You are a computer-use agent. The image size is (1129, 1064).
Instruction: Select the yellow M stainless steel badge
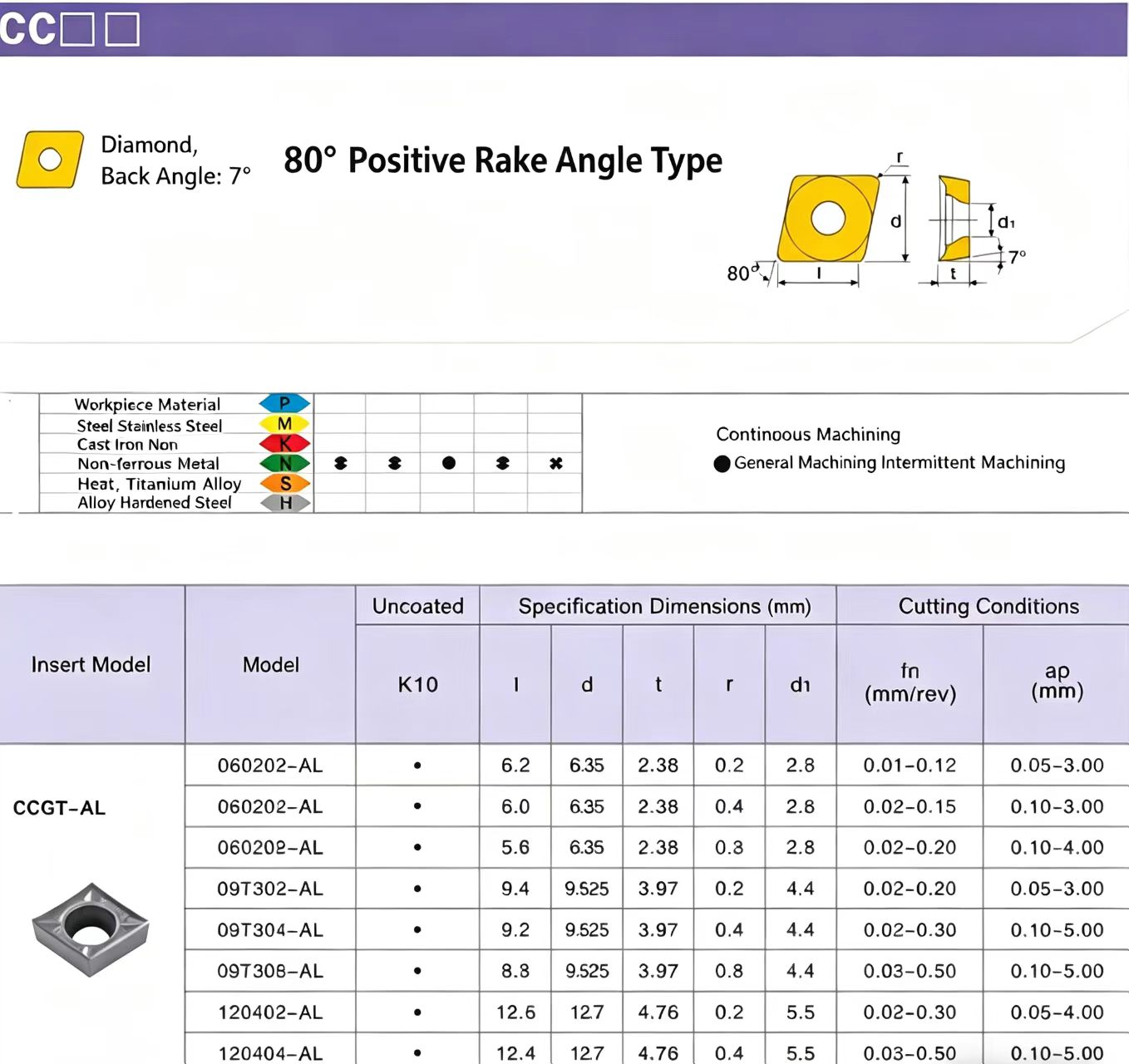[284, 424]
